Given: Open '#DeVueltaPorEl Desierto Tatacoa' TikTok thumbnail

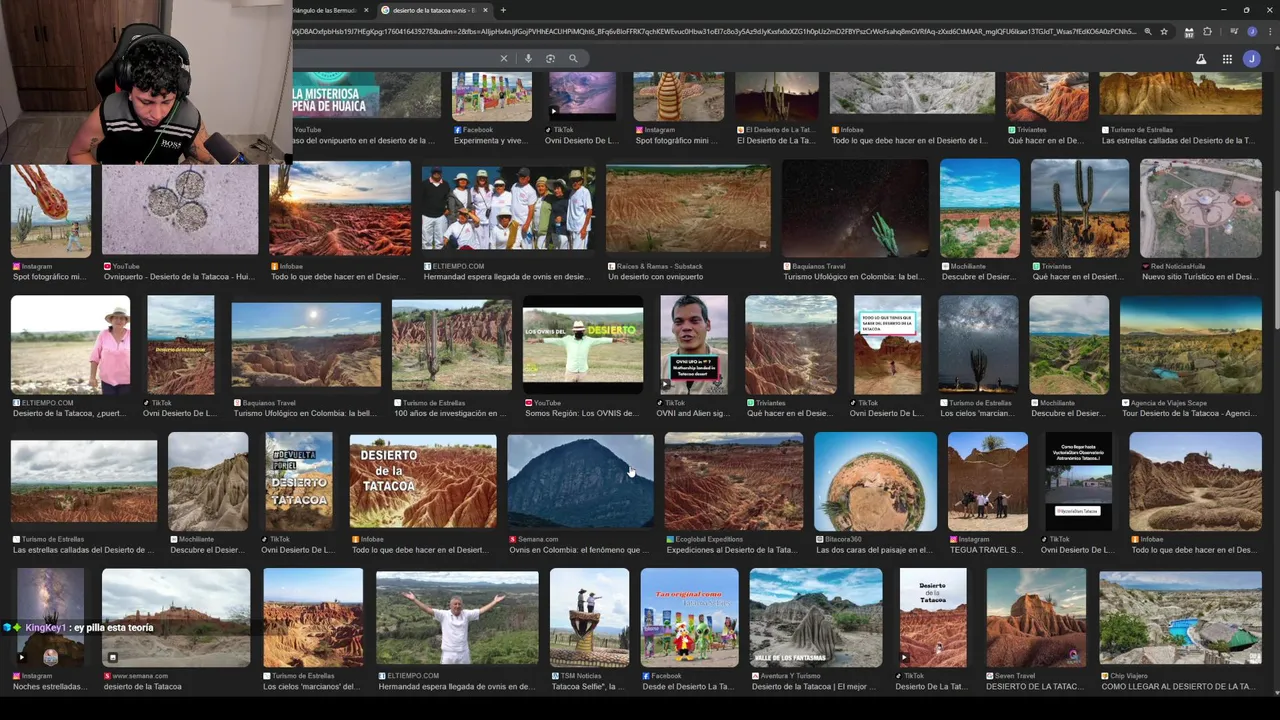Looking at the screenshot, I should [x=299, y=481].
